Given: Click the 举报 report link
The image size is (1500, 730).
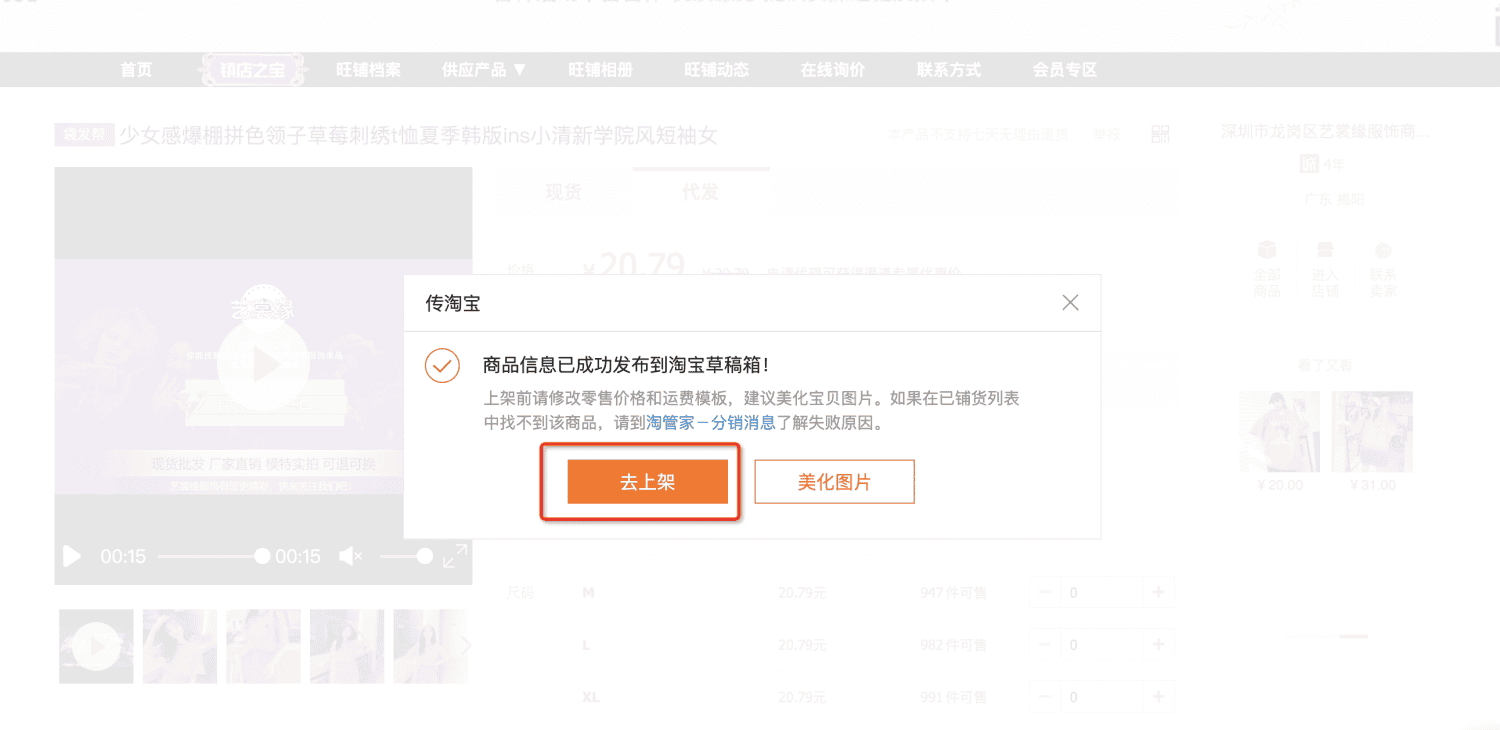Looking at the screenshot, I should pyautogui.click(x=1106, y=134).
